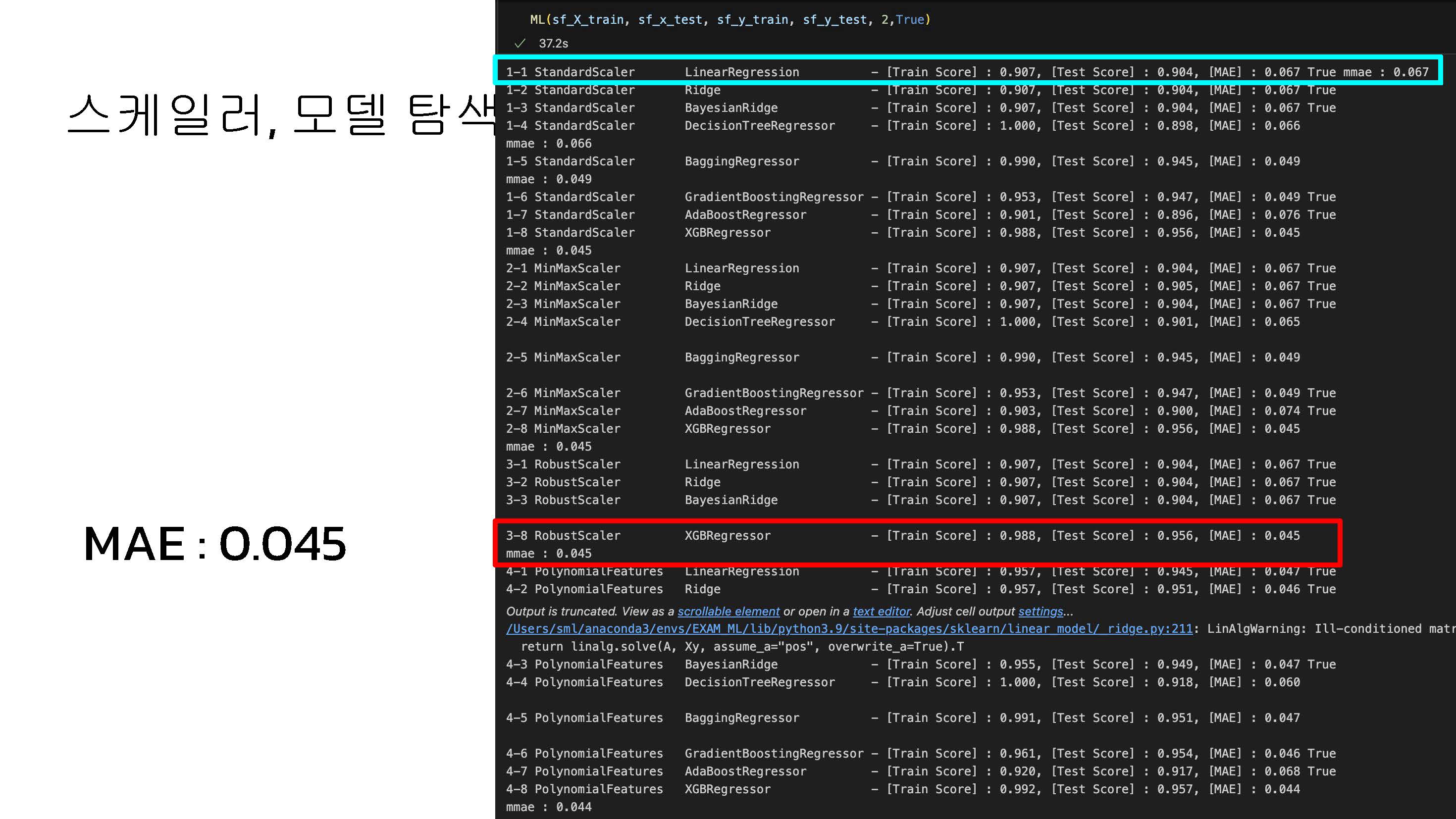The height and width of the screenshot is (819, 1456).
Task: Click the 4-8 PolynomialFeatures XGBRegressor output line
Action: [x=902, y=789]
